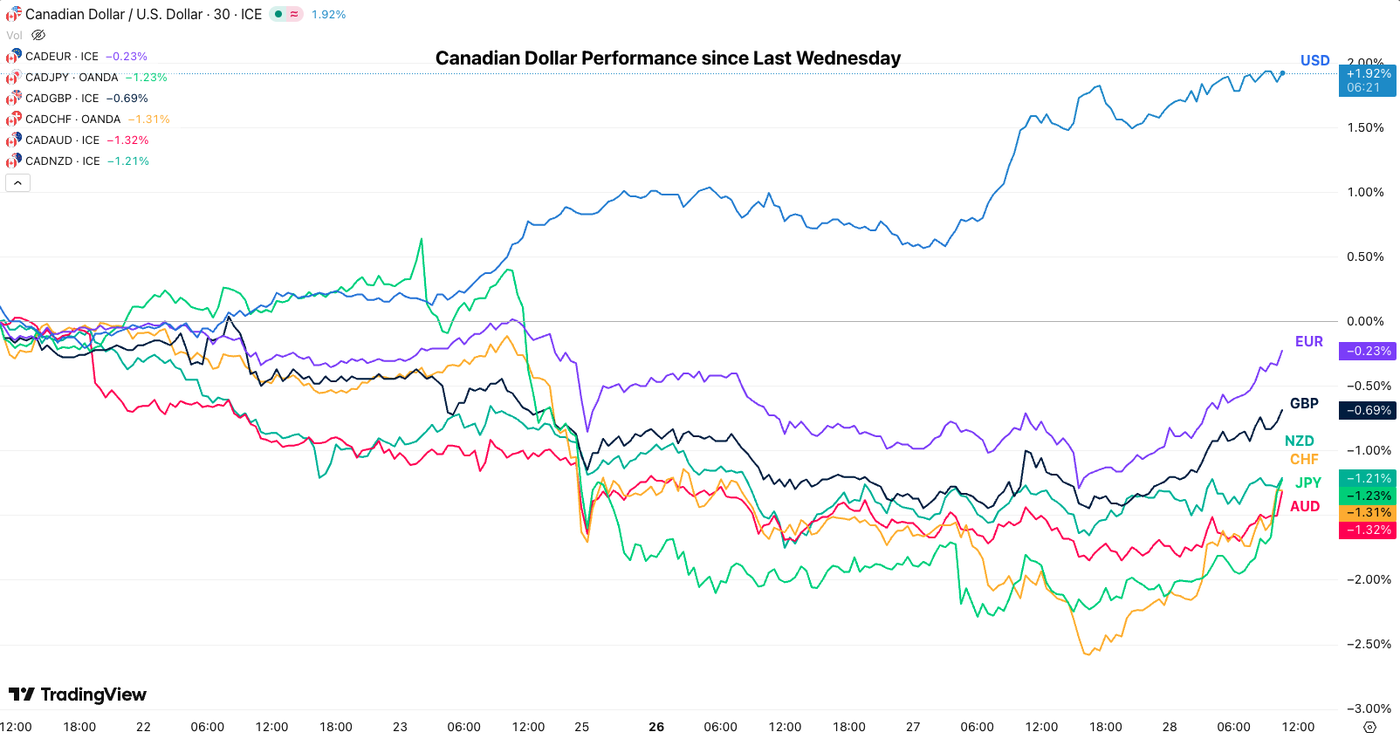Collapse the symbol legend panel
The height and width of the screenshot is (739, 1400).
point(17,183)
